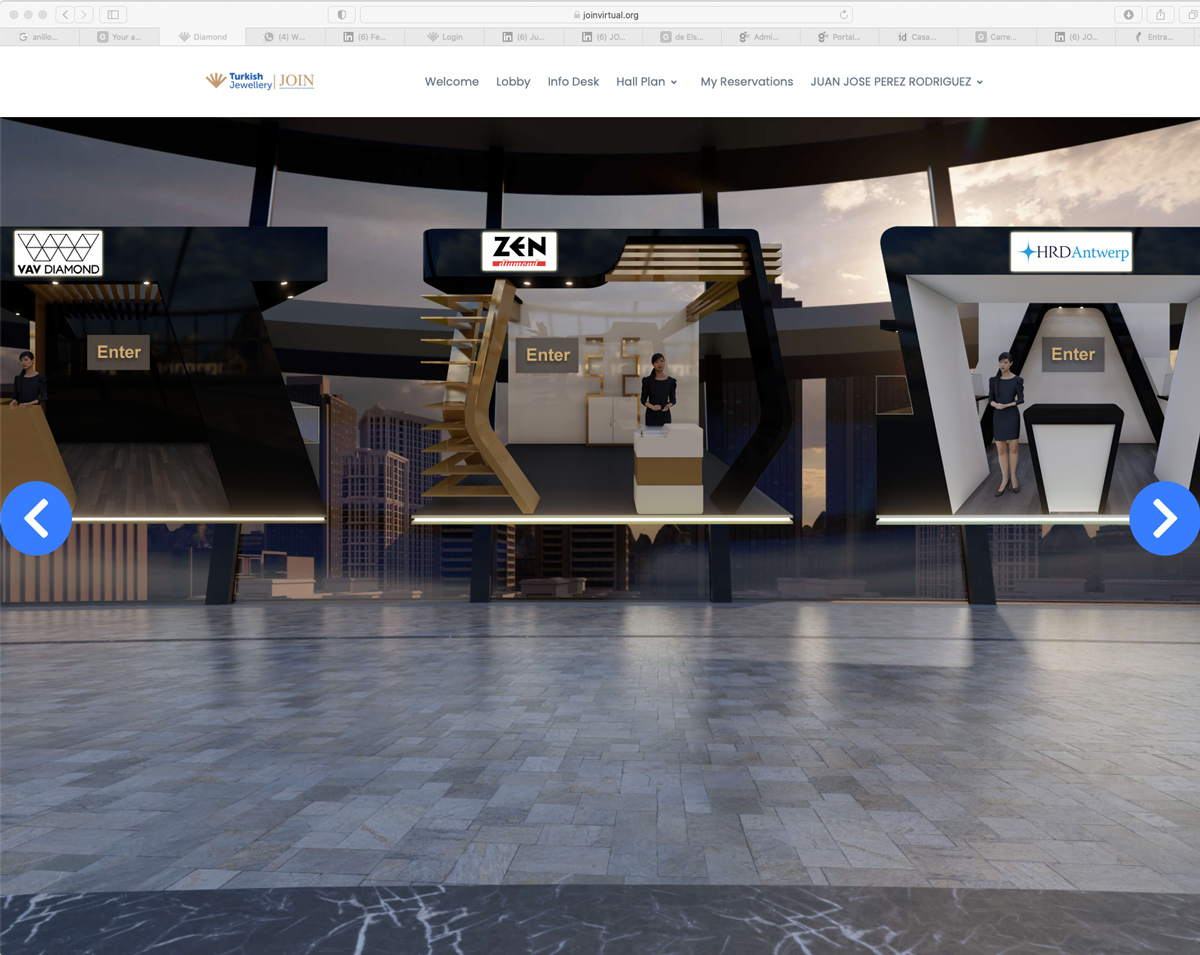This screenshot has width=1200, height=955.
Task: Open the Lobby menu item
Action: 513,82
